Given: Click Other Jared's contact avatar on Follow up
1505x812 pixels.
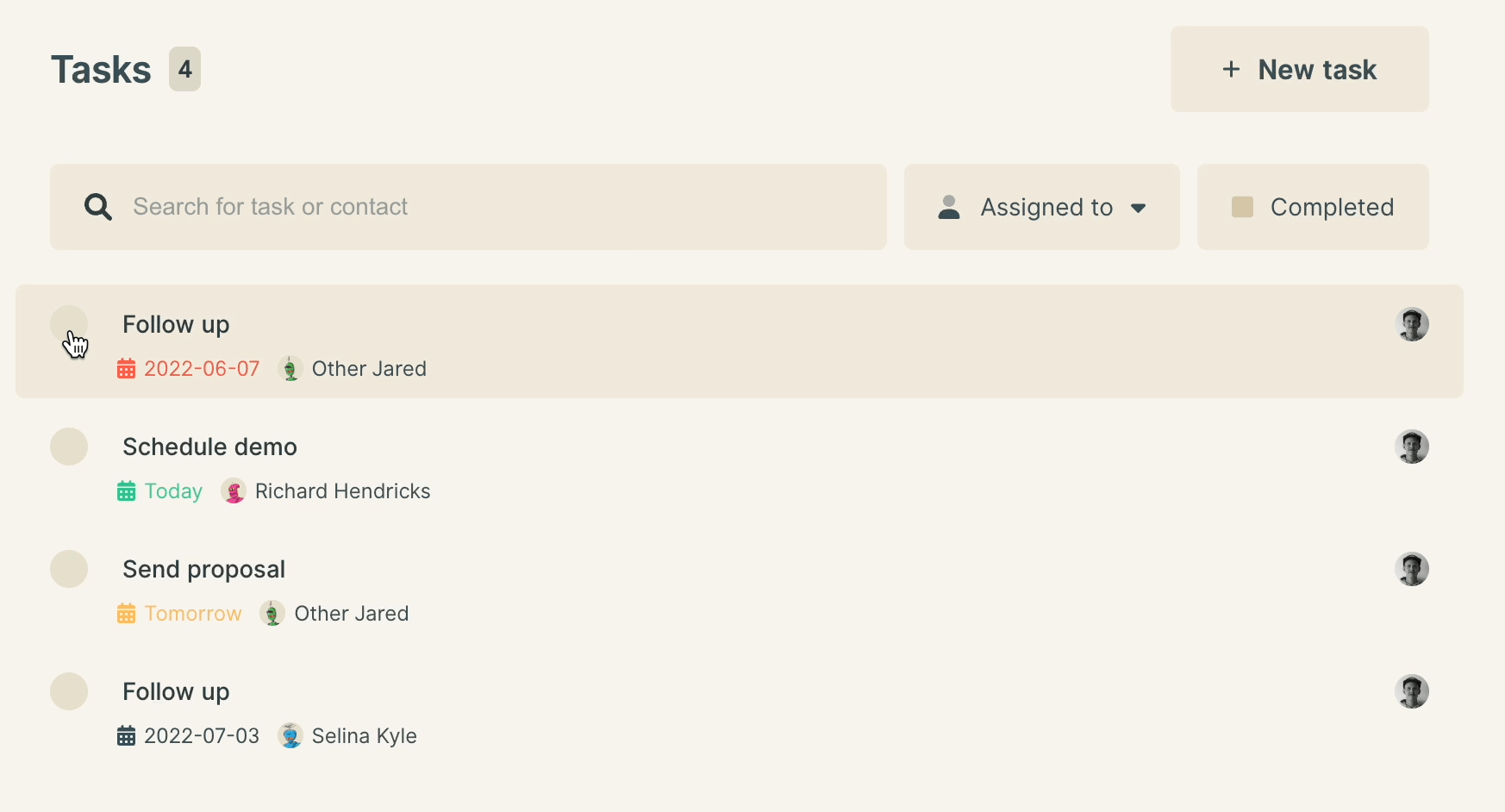Looking at the screenshot, I should 290,368.
